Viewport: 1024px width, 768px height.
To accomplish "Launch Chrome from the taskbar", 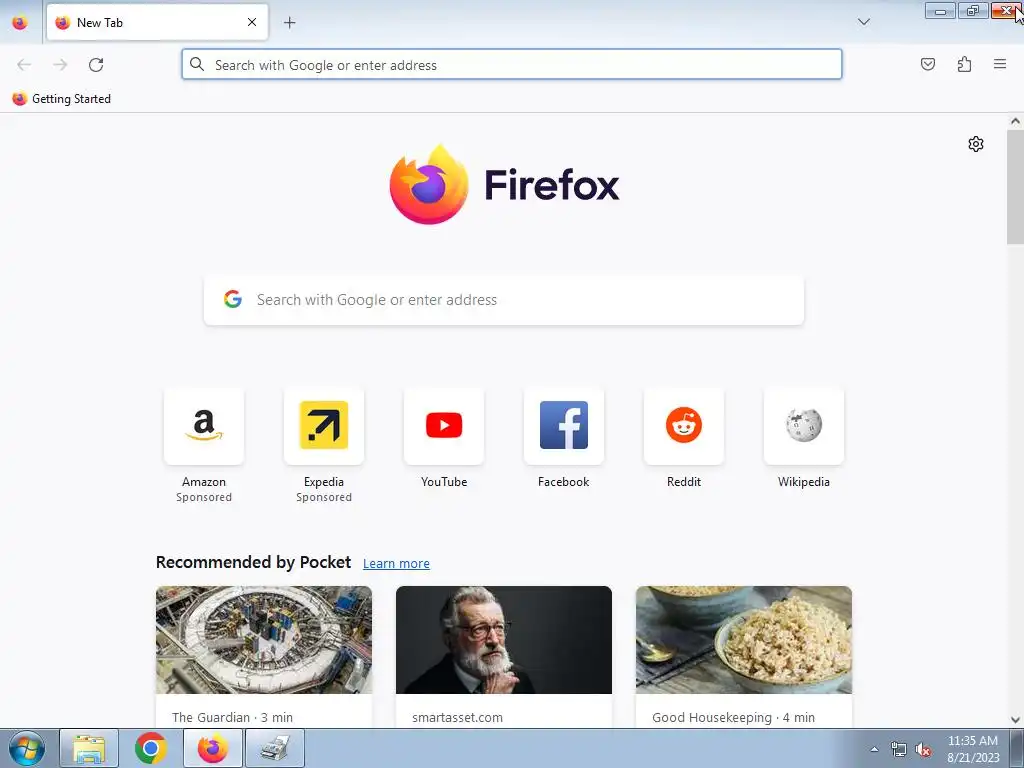I will click(x=151, y=748).
